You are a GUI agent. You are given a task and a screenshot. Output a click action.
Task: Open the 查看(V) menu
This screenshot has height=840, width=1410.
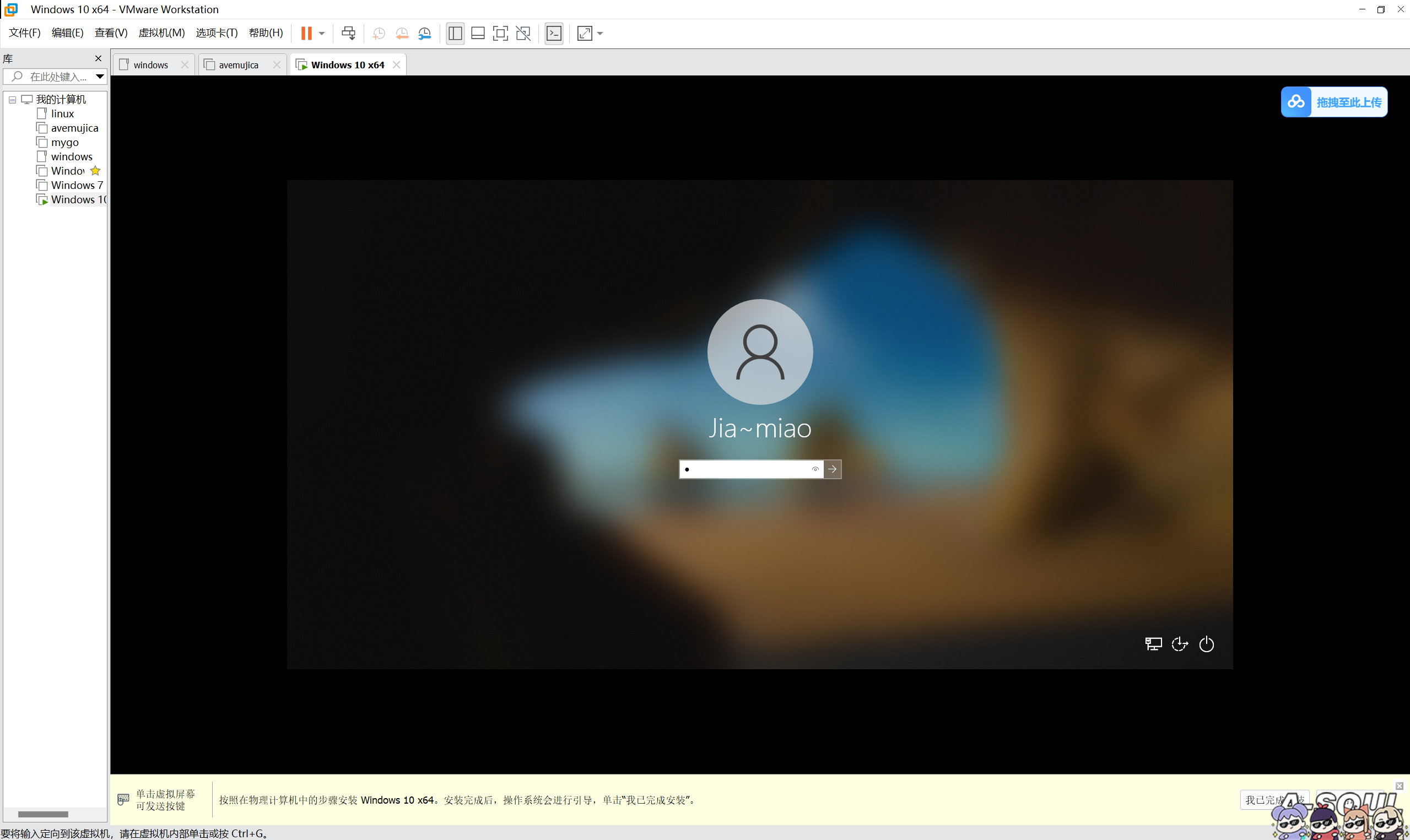(111, 33)
